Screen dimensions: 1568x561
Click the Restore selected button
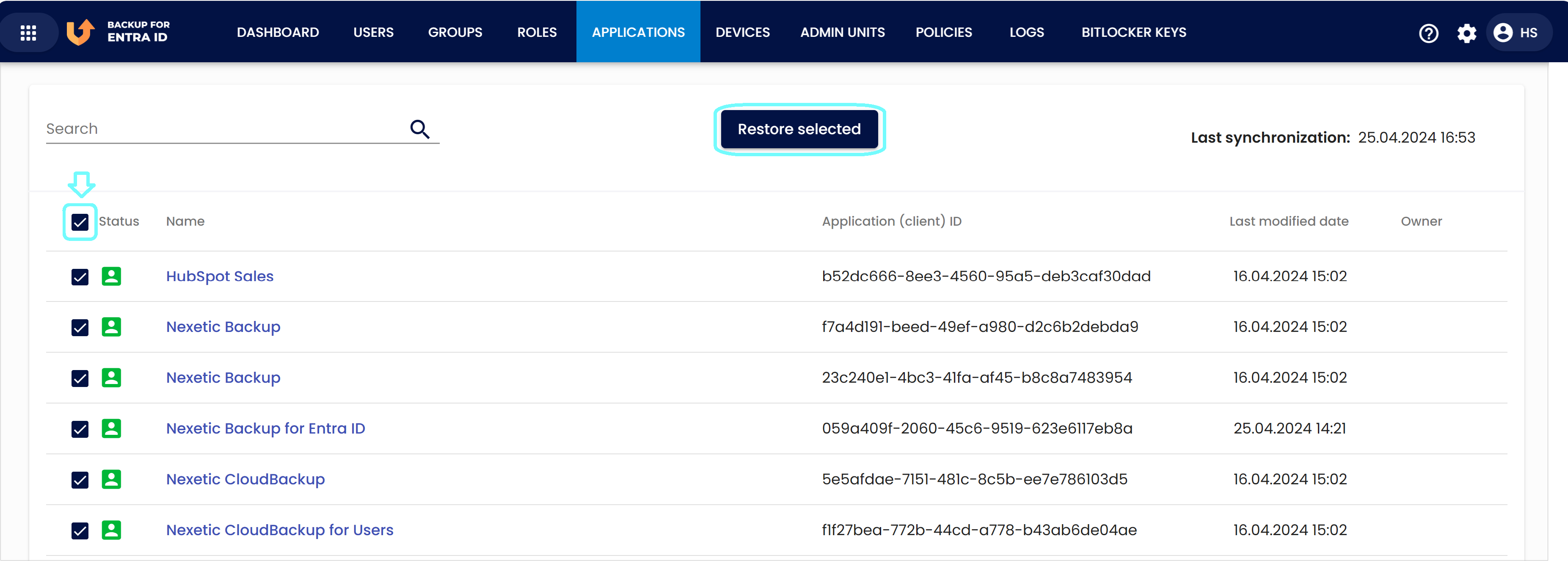[799, 129]
